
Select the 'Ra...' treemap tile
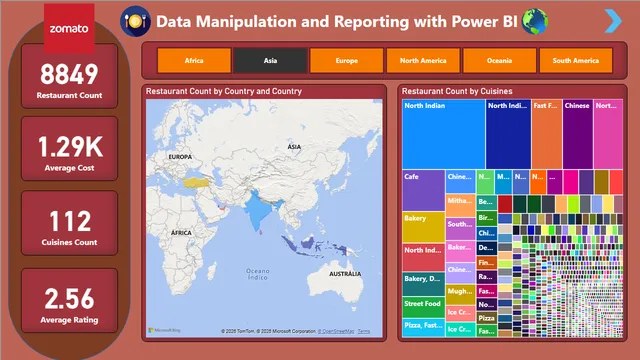pyautogui.click(x=487, y=277)
